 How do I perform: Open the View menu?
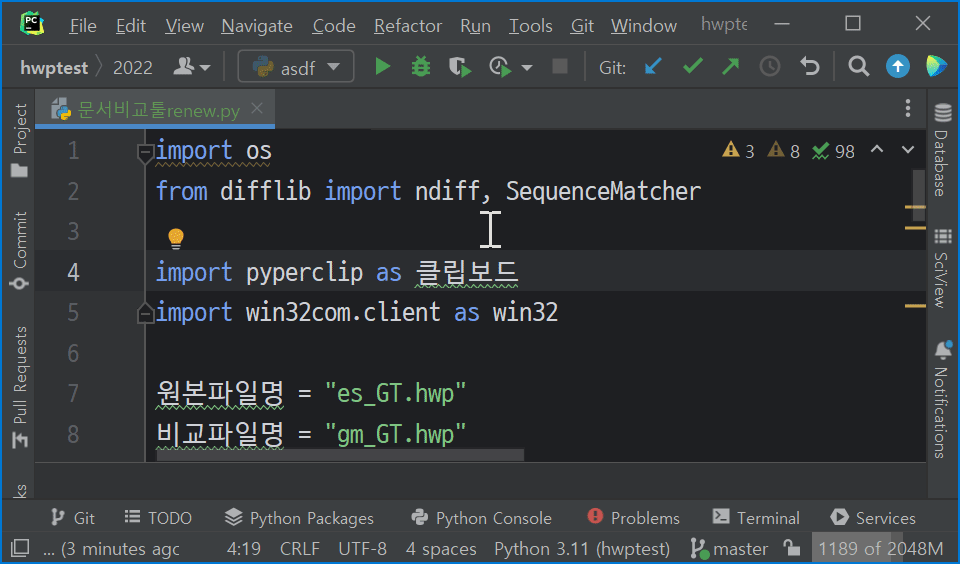click(184, 26)
